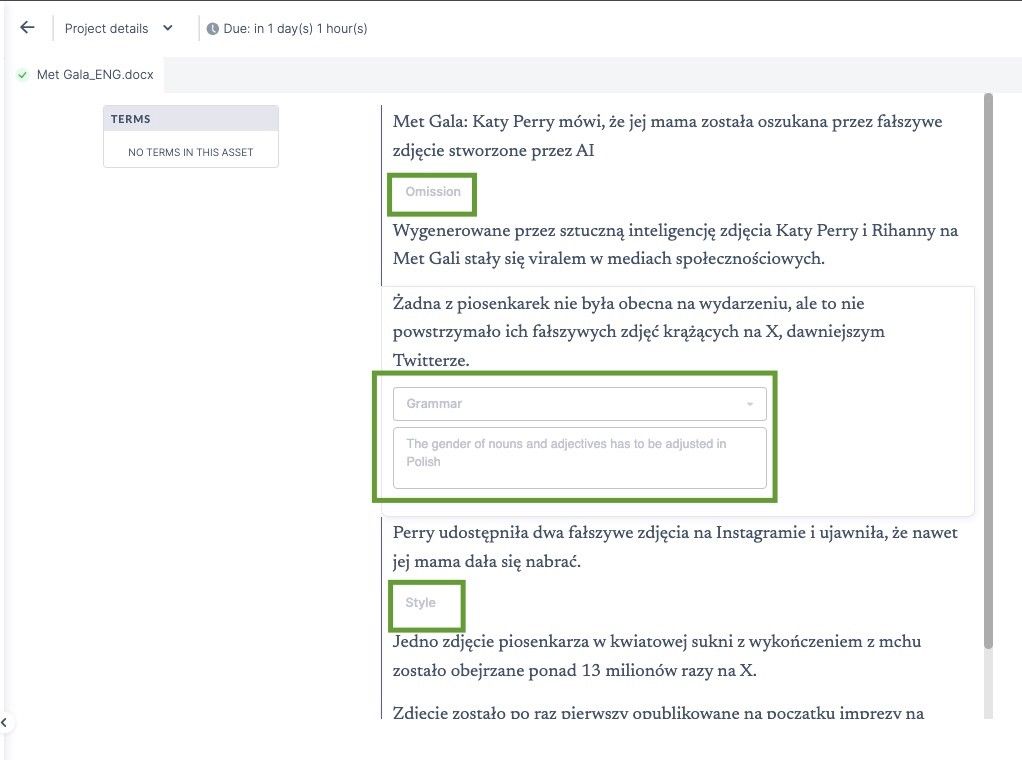Image resolution: width=1022 pixels, height=760 pixels.
Task: Select the headline segment 'Met Gala: Katy Perry'
Action: pyautogui.click(x=667, y=136)
